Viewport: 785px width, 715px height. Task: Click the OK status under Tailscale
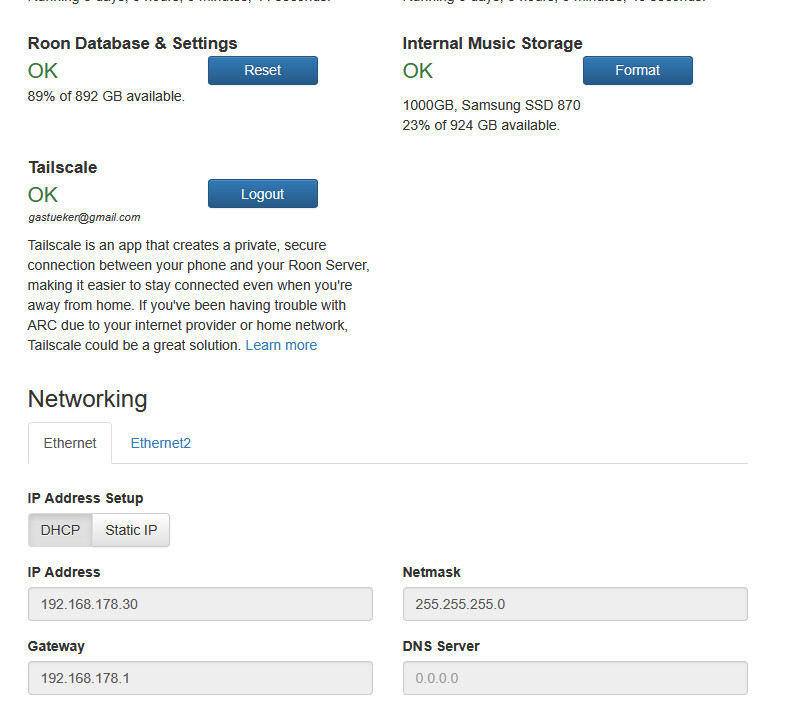43,194
